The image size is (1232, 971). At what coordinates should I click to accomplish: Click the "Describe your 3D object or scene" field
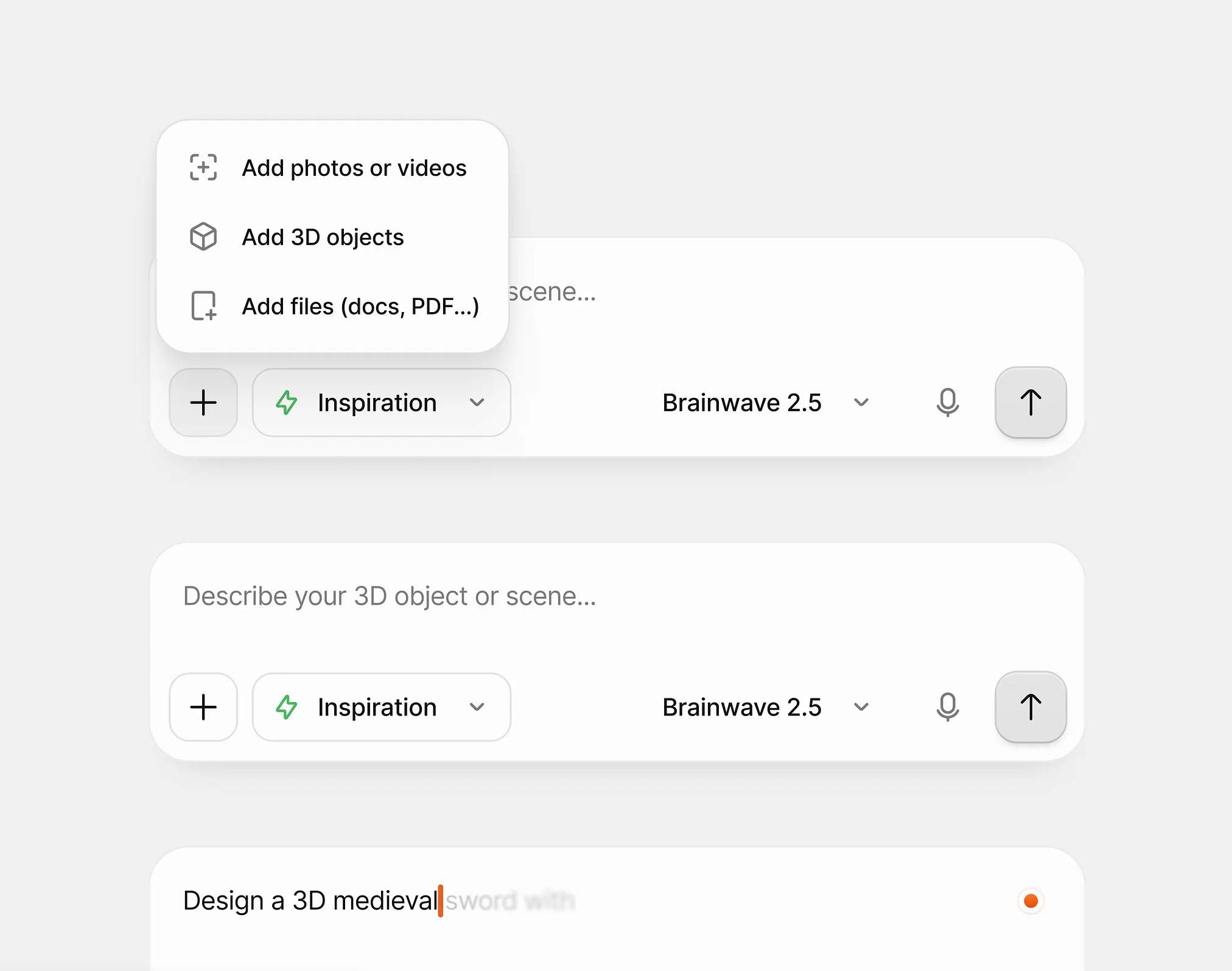[390, 596]
